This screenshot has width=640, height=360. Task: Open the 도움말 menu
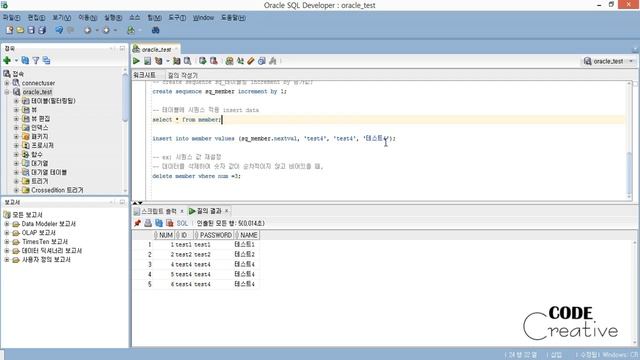(233, 18)
